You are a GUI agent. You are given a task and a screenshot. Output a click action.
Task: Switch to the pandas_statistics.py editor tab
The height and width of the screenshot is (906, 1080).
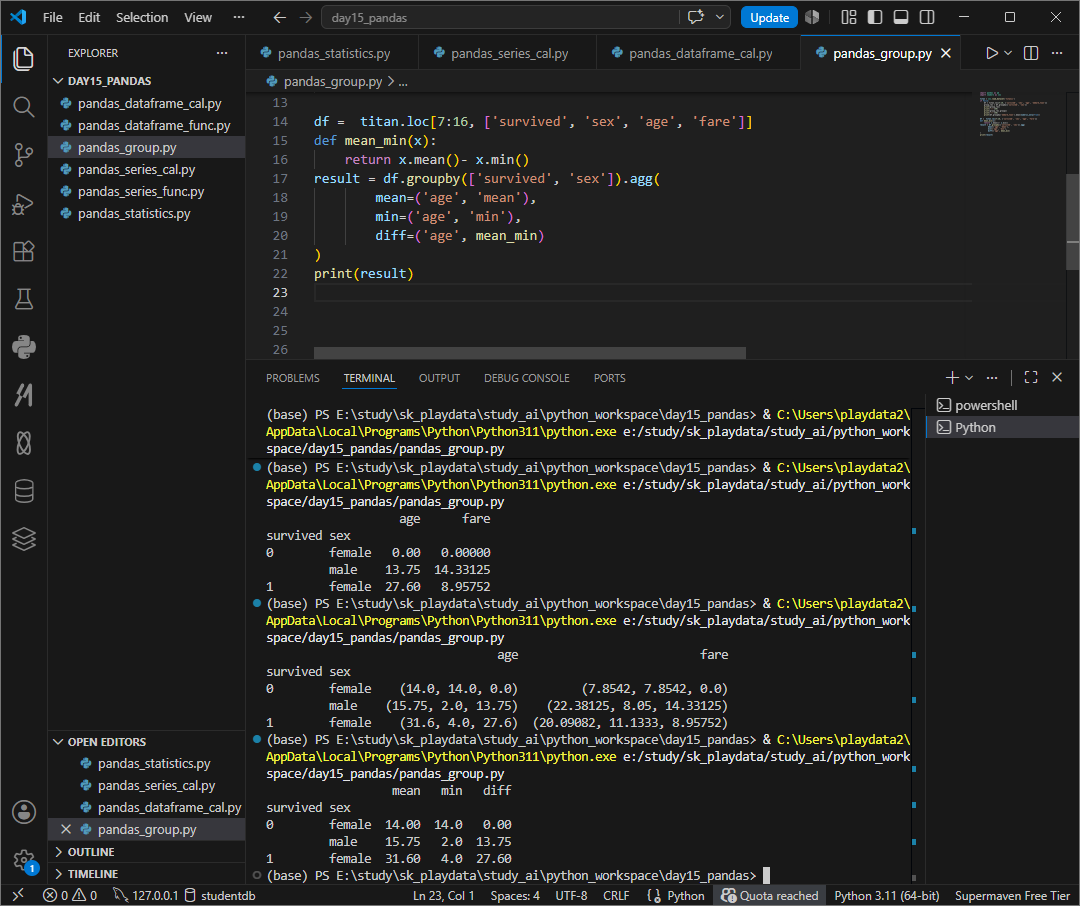tap(333, 53)
